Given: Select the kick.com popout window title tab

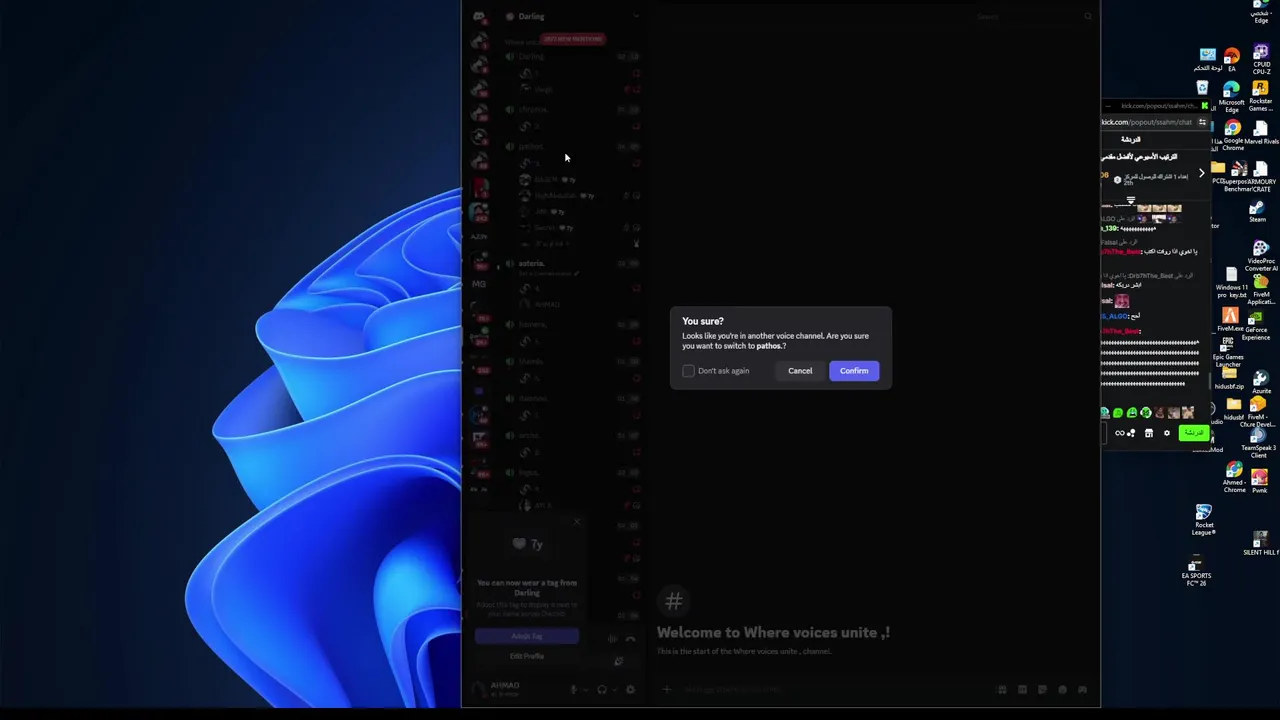Looking at the screenshot, I should 1160,106.
